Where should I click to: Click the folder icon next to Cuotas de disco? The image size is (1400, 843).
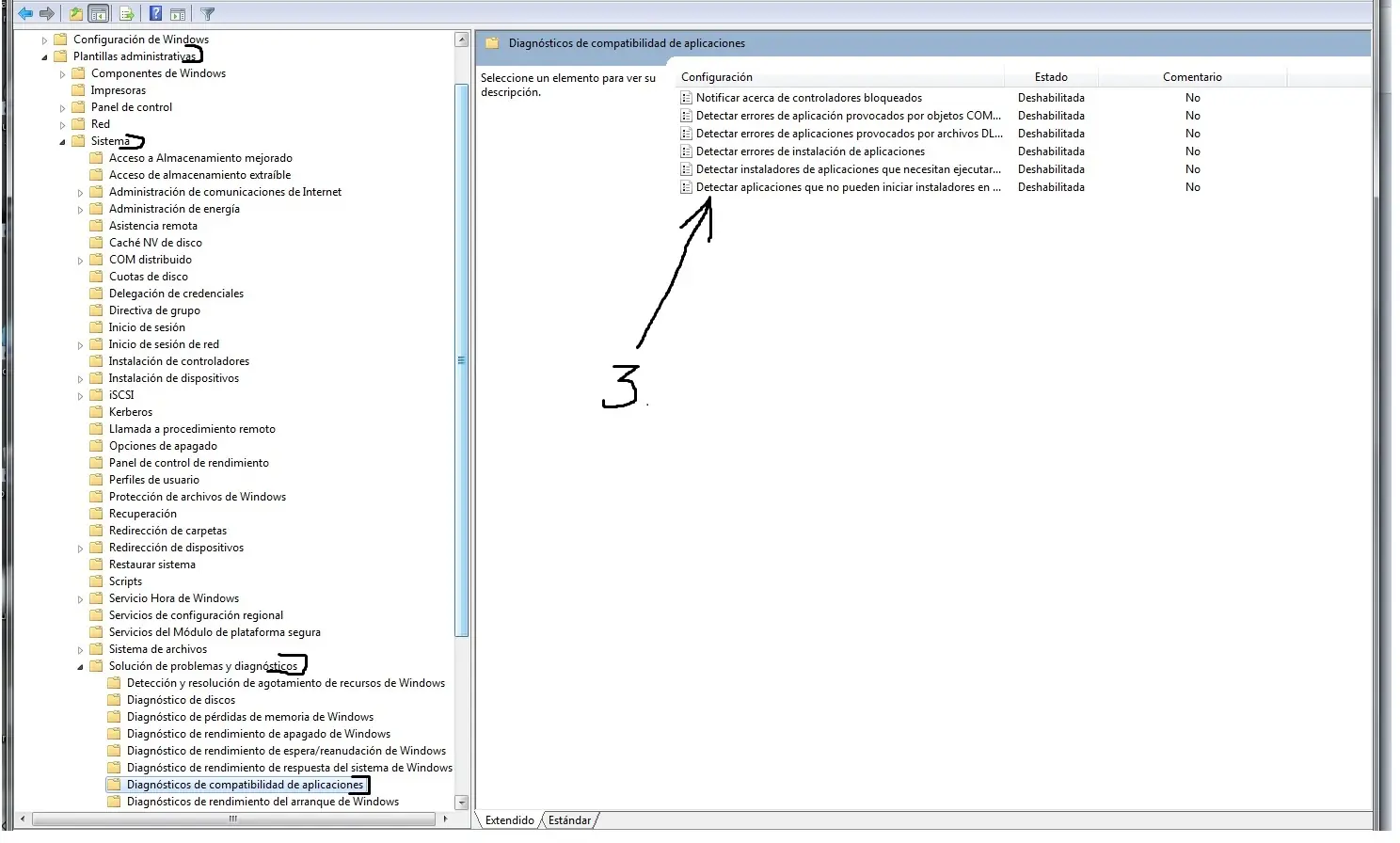pos(96,277)
